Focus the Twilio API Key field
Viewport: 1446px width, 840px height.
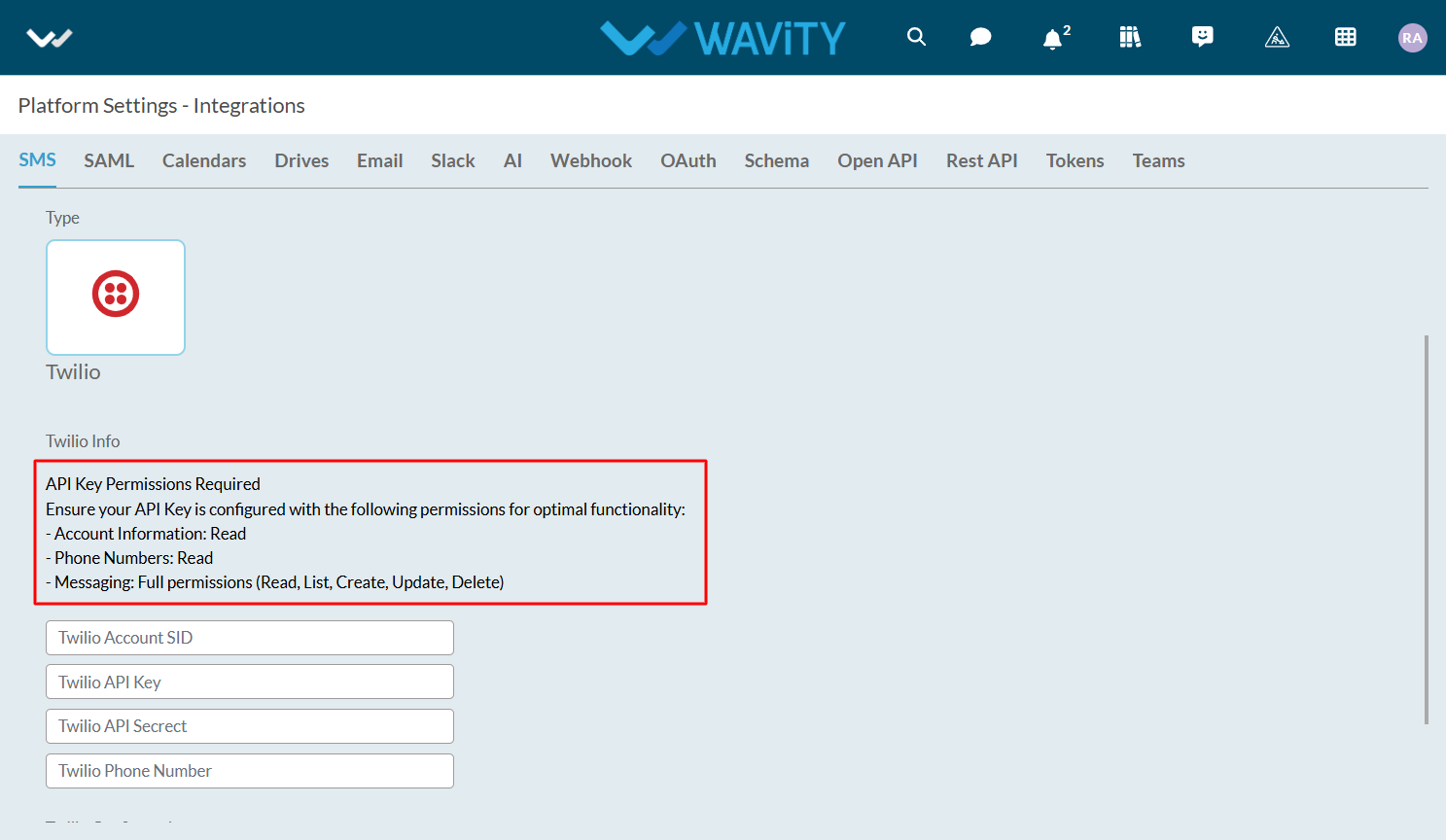click(250, 682)
